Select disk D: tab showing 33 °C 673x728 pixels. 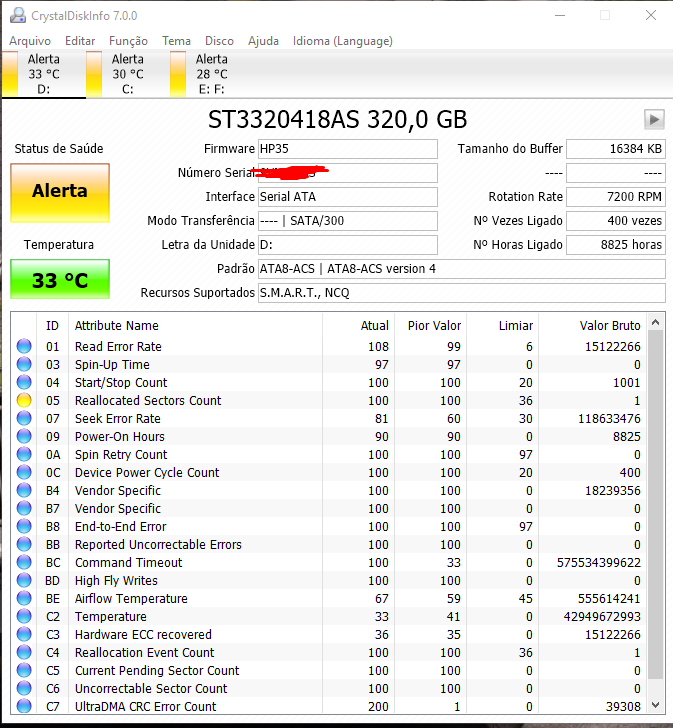(x=44, y=74)
